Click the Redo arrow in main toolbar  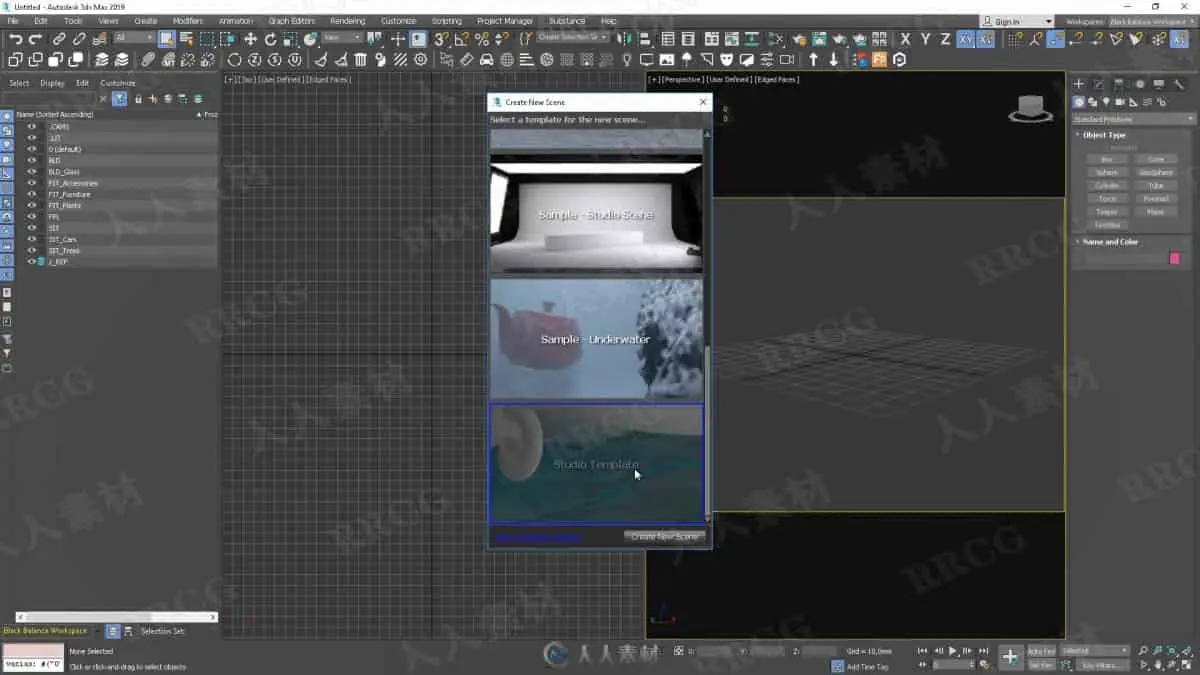[35, 39]
